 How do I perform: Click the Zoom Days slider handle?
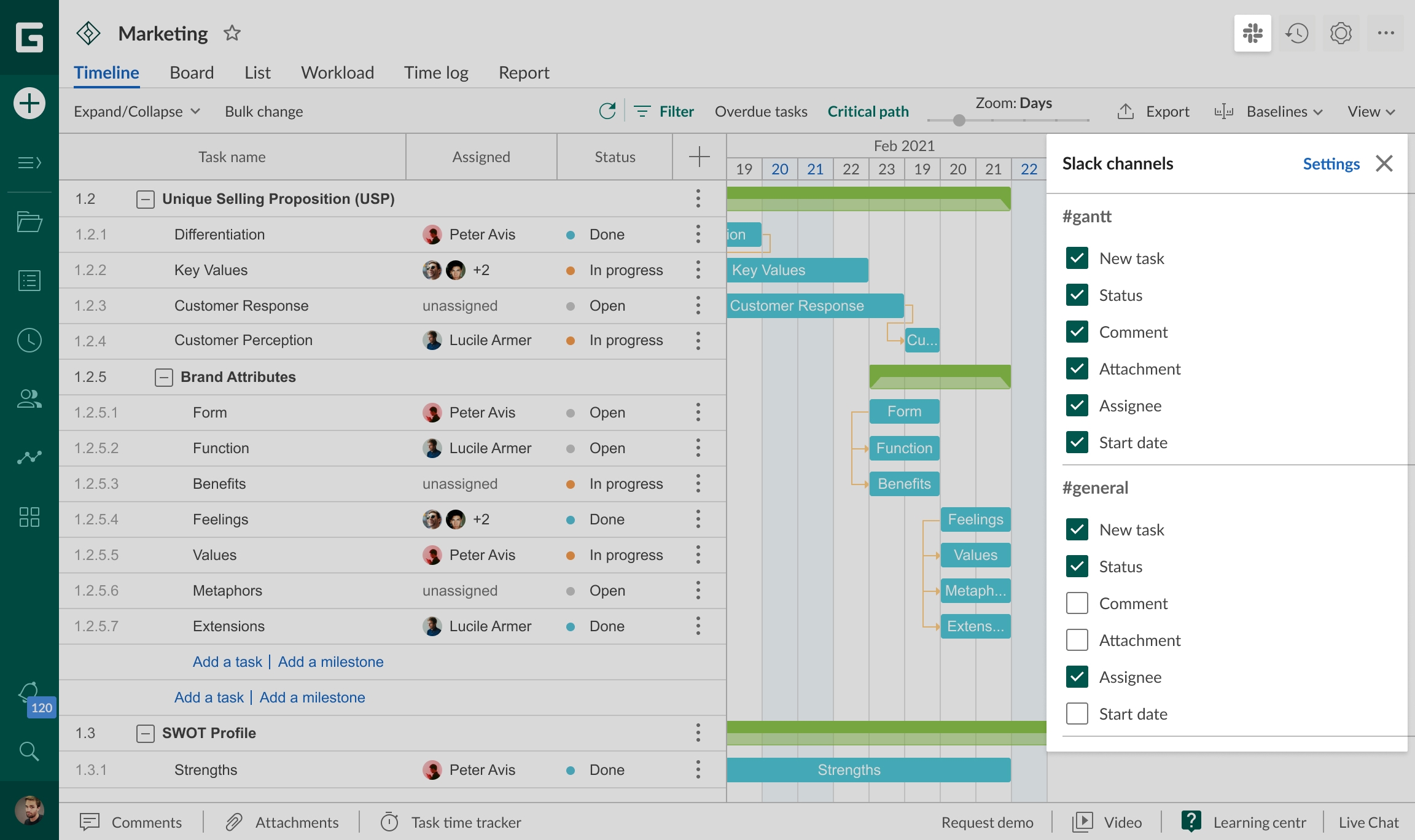pos(959,120)
